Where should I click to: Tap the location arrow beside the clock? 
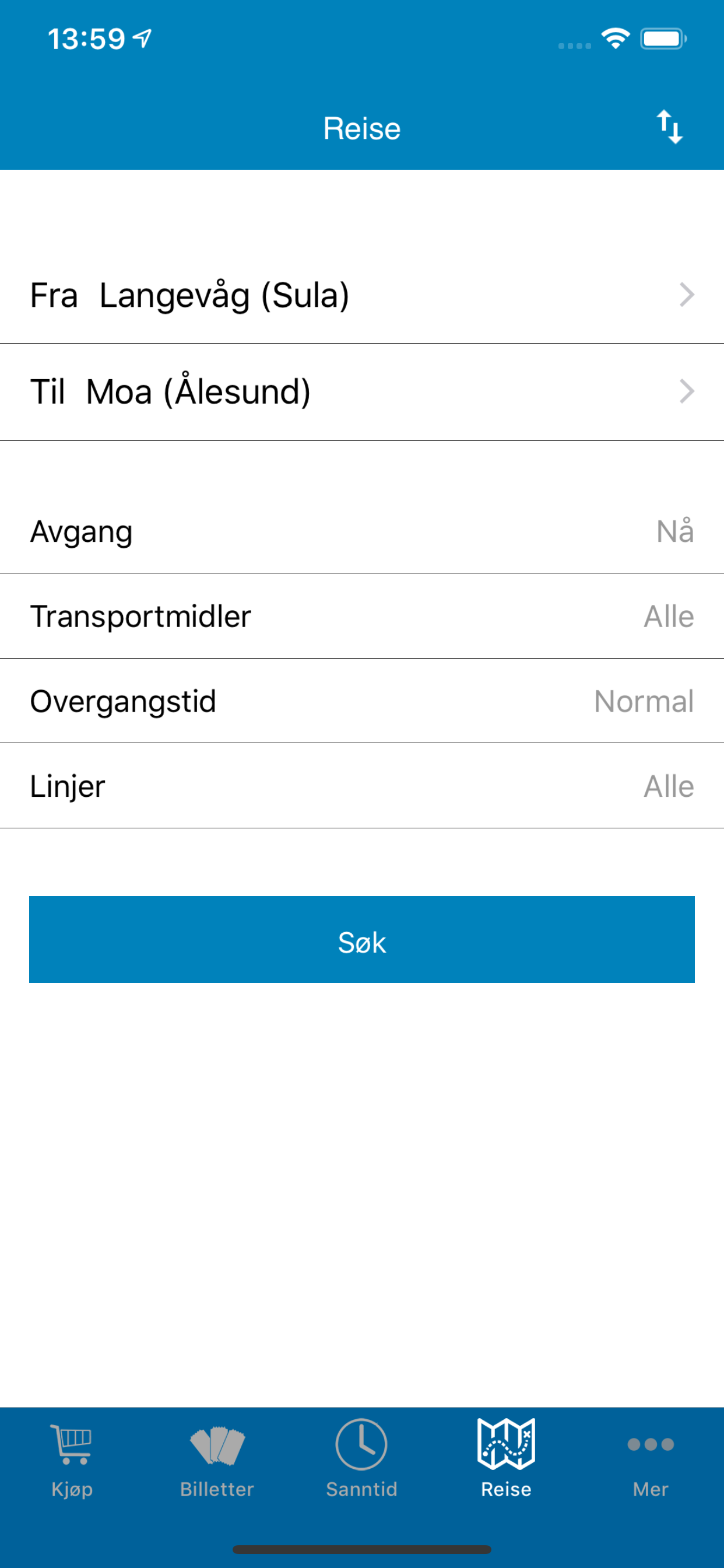(141, 38)
